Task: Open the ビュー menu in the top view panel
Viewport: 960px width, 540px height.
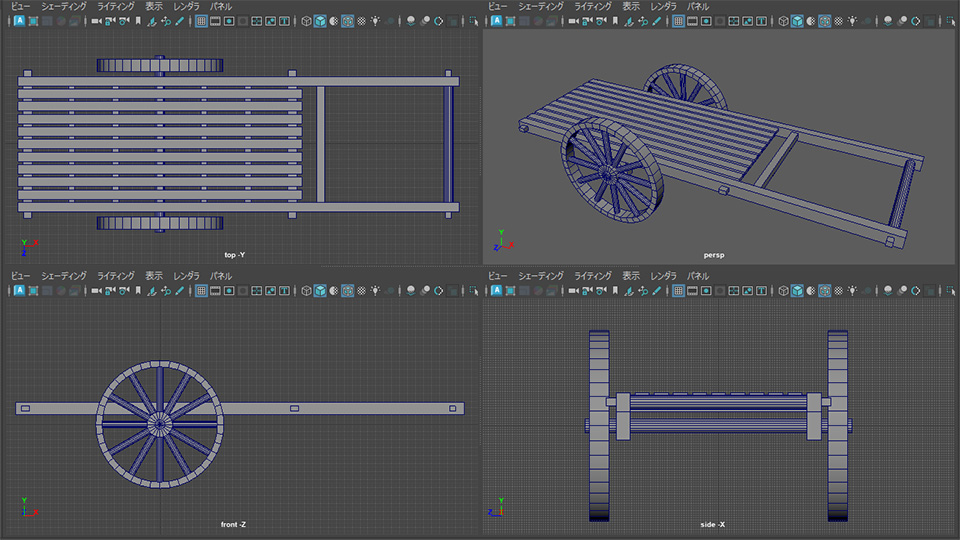Action: pos(20,6)
